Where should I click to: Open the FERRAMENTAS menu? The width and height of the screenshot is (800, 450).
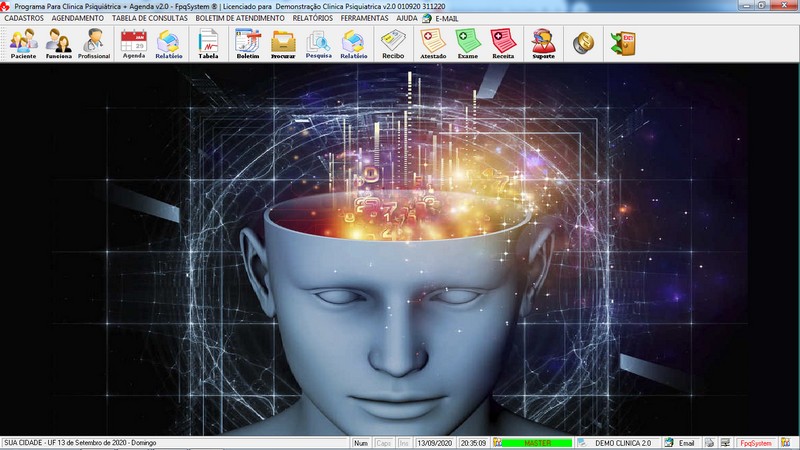364,18
